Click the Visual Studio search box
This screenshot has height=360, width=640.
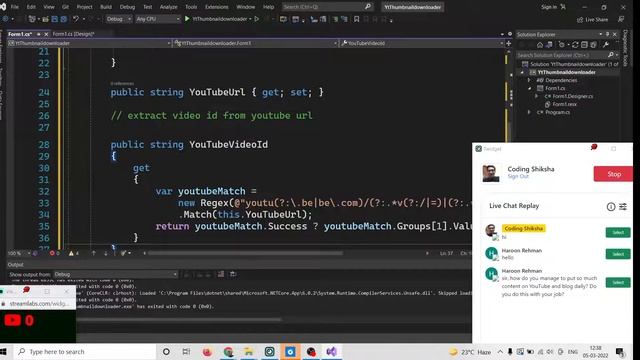coord(327,7)
